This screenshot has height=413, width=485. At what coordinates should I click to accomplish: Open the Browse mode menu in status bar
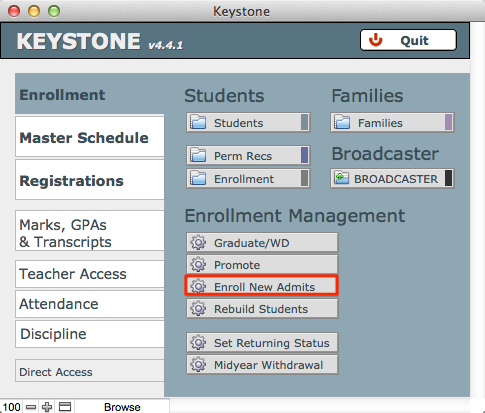(122, 407)
